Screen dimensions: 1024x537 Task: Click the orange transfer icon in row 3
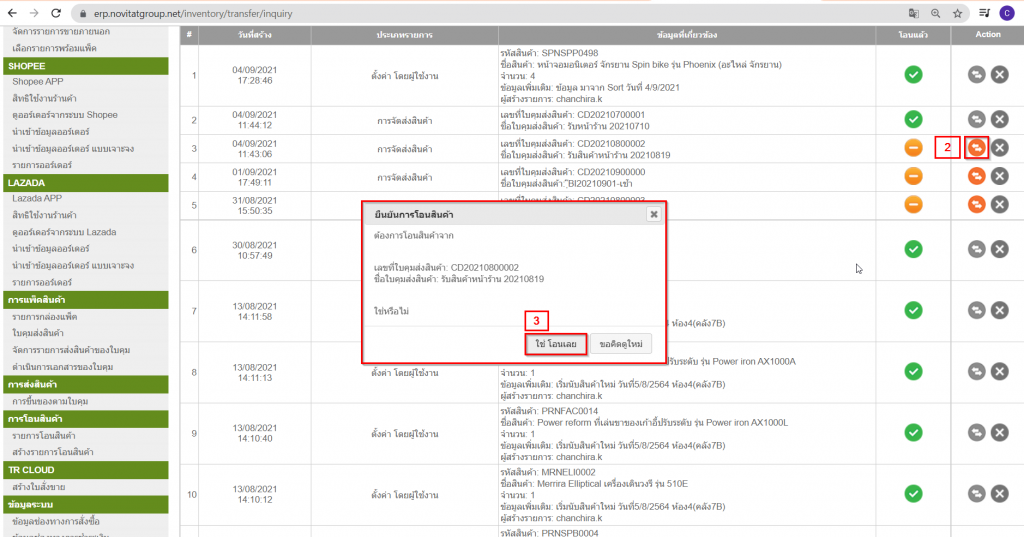976,148
